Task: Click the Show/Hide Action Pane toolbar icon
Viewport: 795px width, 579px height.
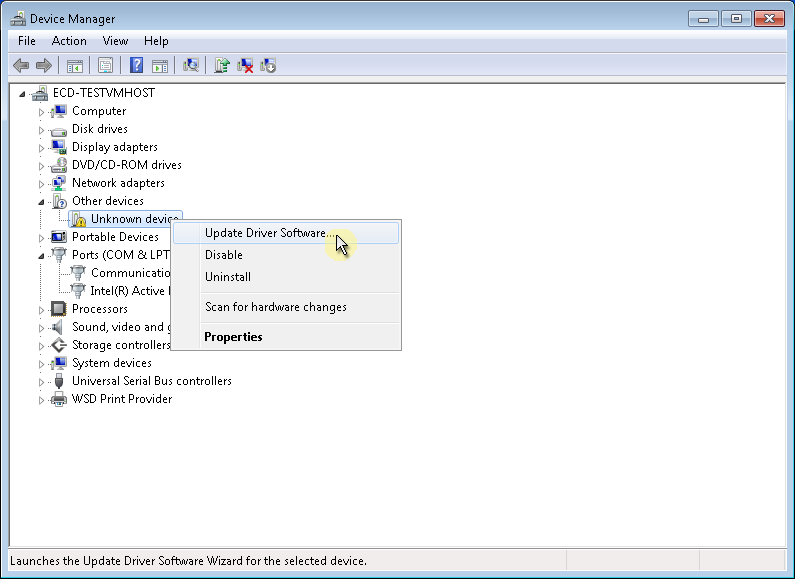Action: [160, 65]
